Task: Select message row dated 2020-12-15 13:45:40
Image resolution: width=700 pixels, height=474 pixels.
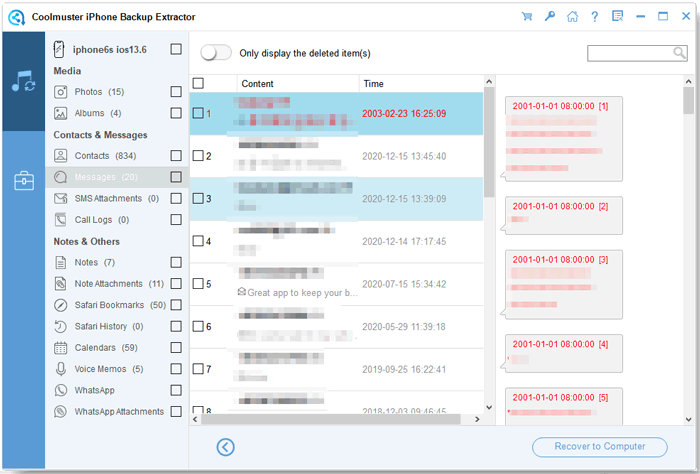Action: [337, 156]
